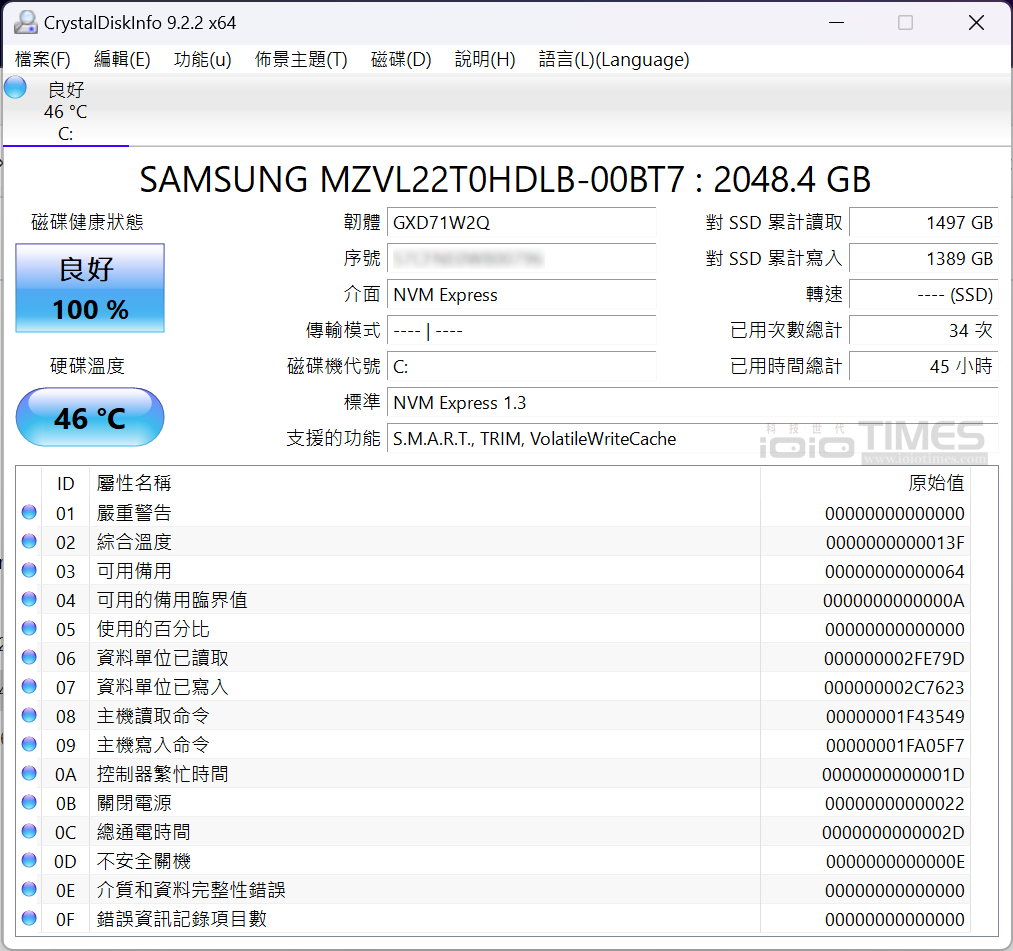The image size is (1013, 951).
Task: Click status orb for attribute 08 主機讀取命令
Action: tap(29, 715)
